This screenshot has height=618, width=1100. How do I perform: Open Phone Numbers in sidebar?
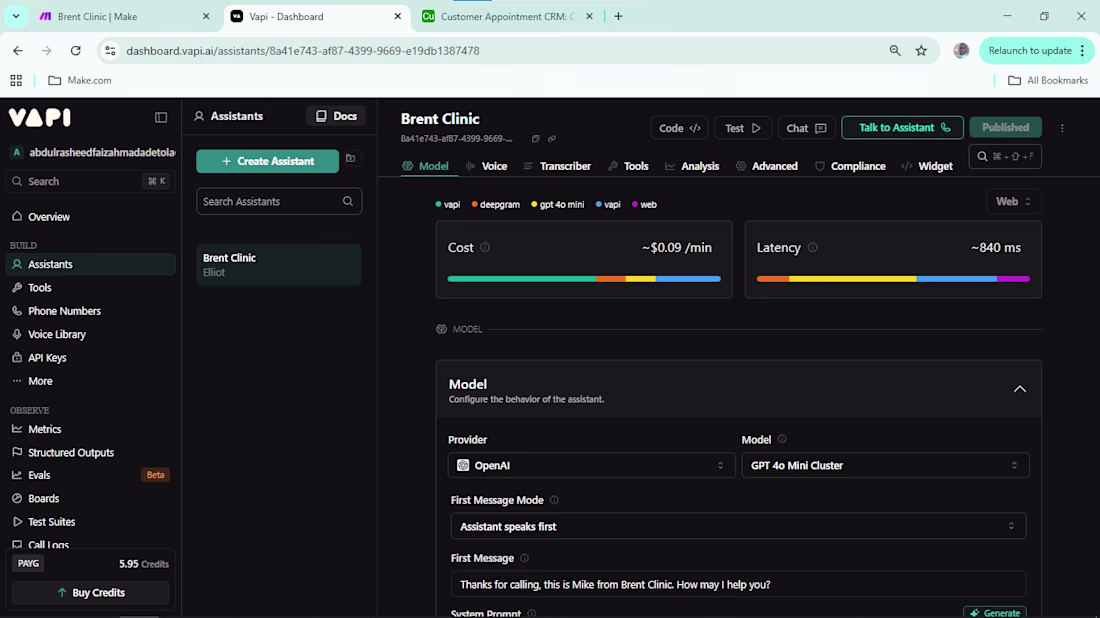click(x=90, y=311)
